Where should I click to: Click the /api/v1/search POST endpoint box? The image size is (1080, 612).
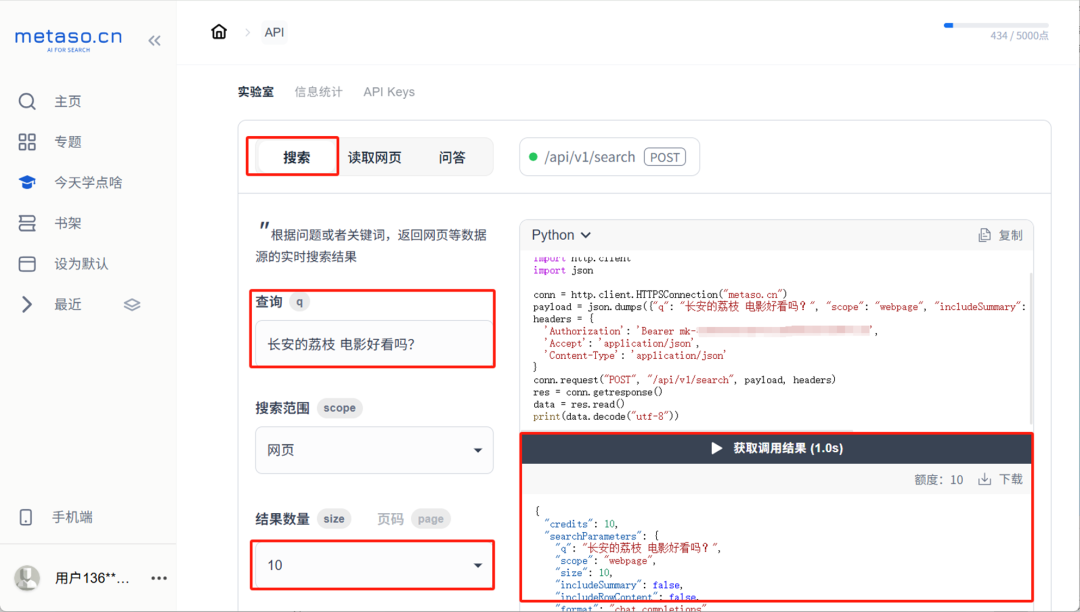[x=609, y=157]
